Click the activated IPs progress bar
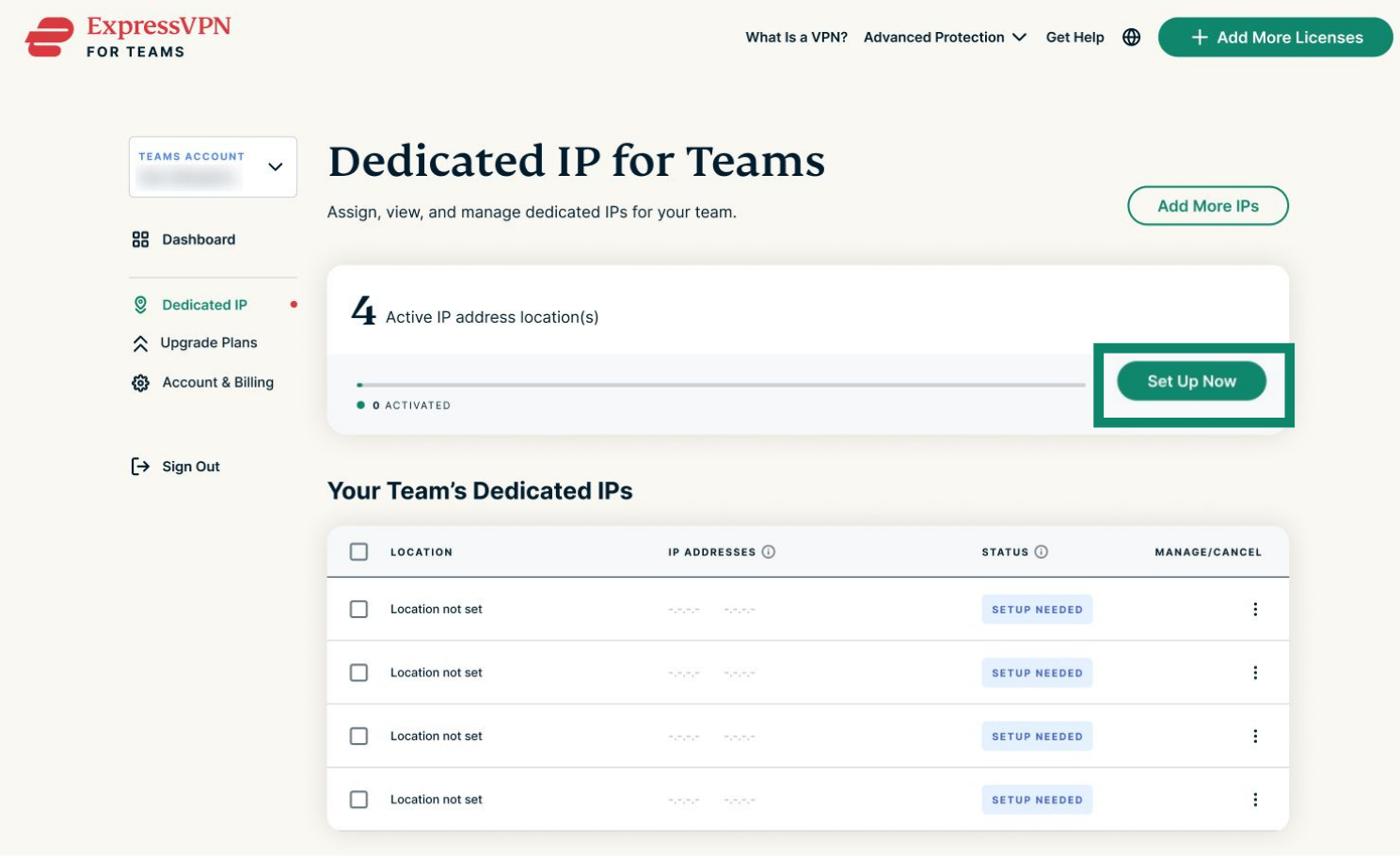Image resolution: width=1400 pixels, height=856 pixels. tap(721, 385)
